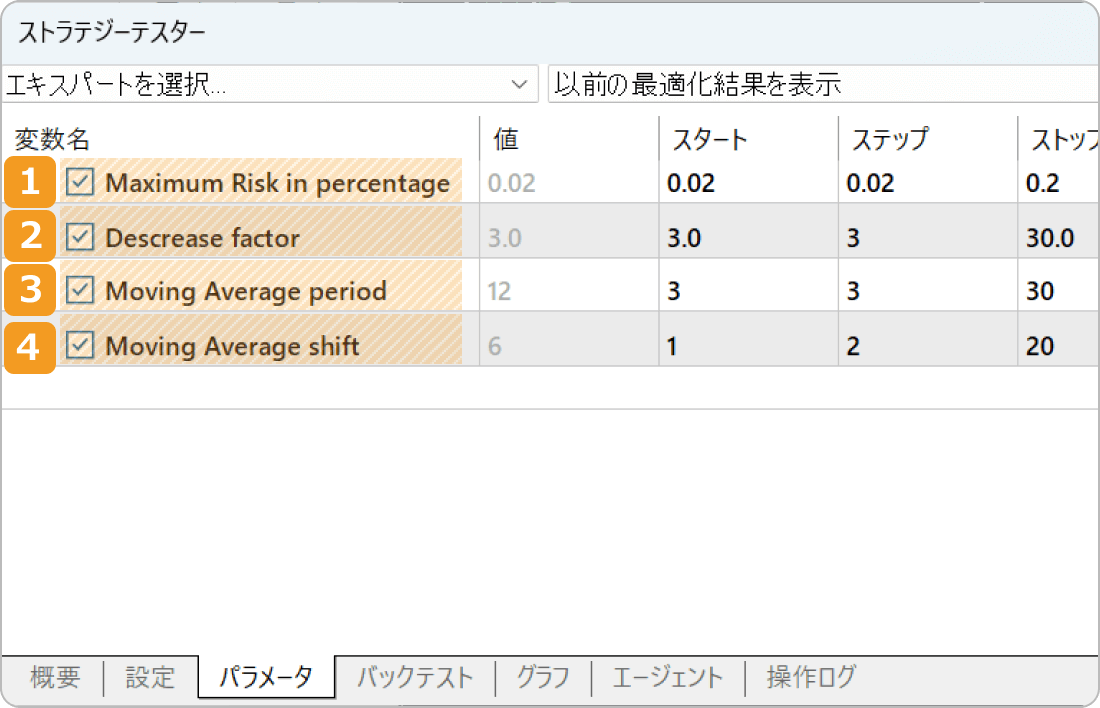Open the エージェント tab
The width and height of the screenshot is (1100, 708).
[x=667, y=677]
